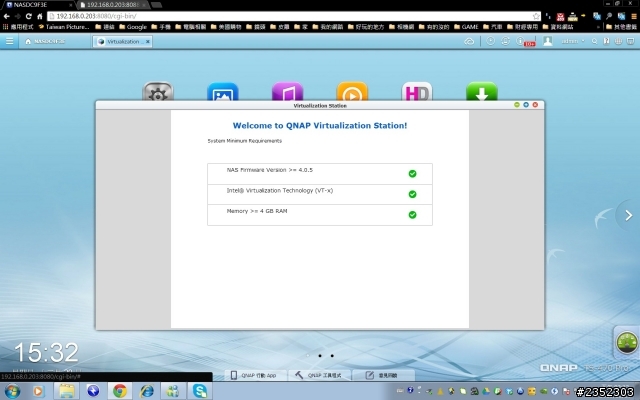Click the admin user avatar icon

[x=547, y=41]
